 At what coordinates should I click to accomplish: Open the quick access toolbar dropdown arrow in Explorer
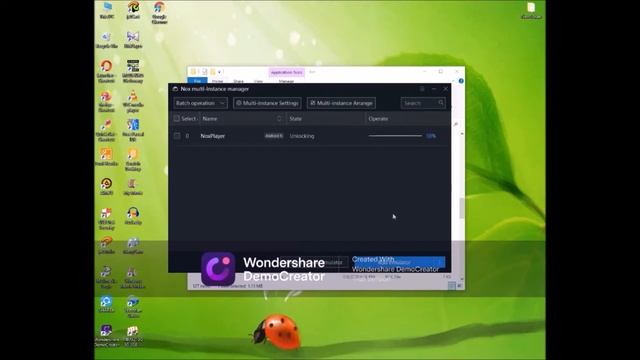[x=220, y=72]
